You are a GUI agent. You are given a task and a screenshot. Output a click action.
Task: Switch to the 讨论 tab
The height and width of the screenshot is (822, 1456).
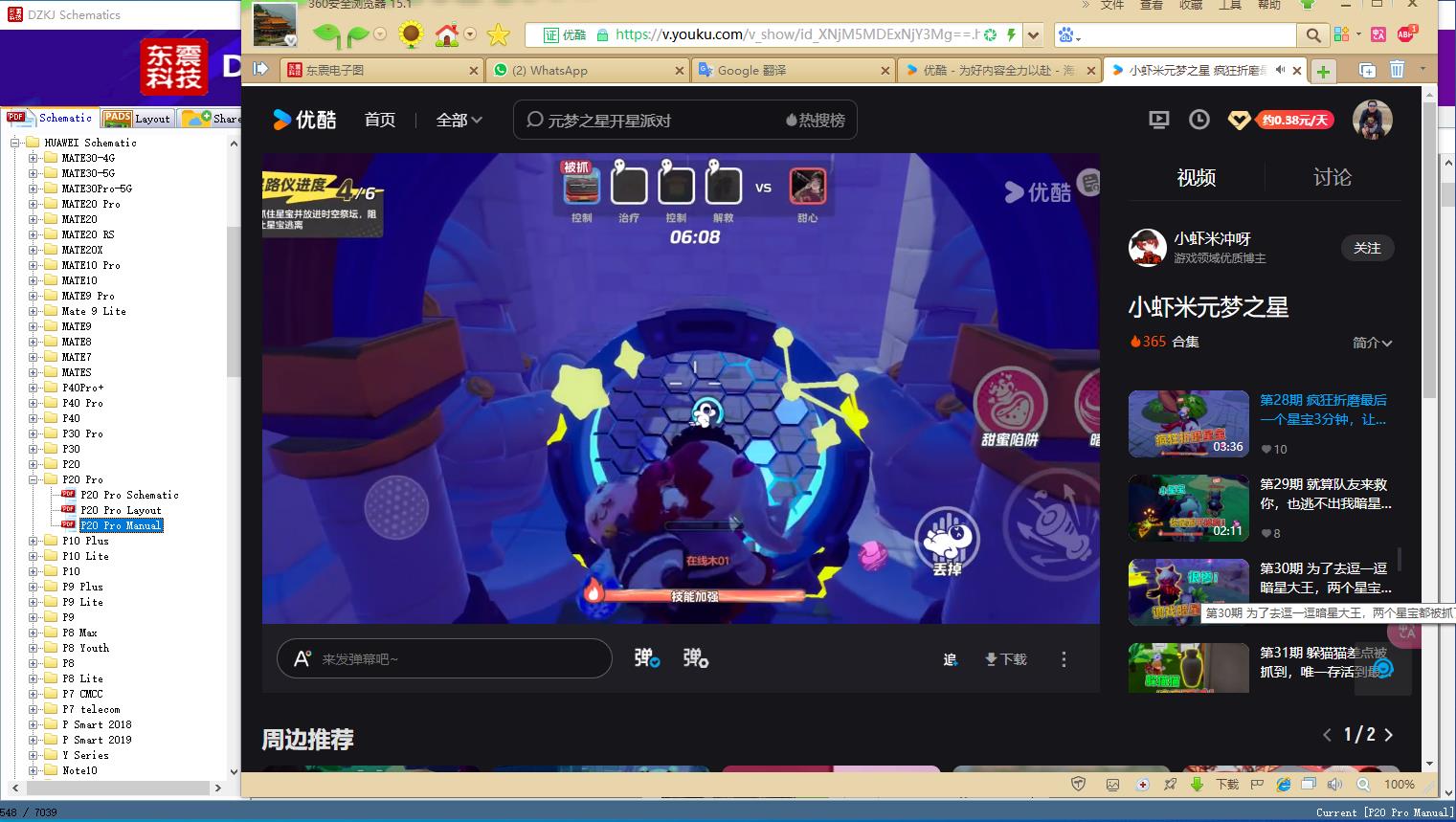(1332, 177)
